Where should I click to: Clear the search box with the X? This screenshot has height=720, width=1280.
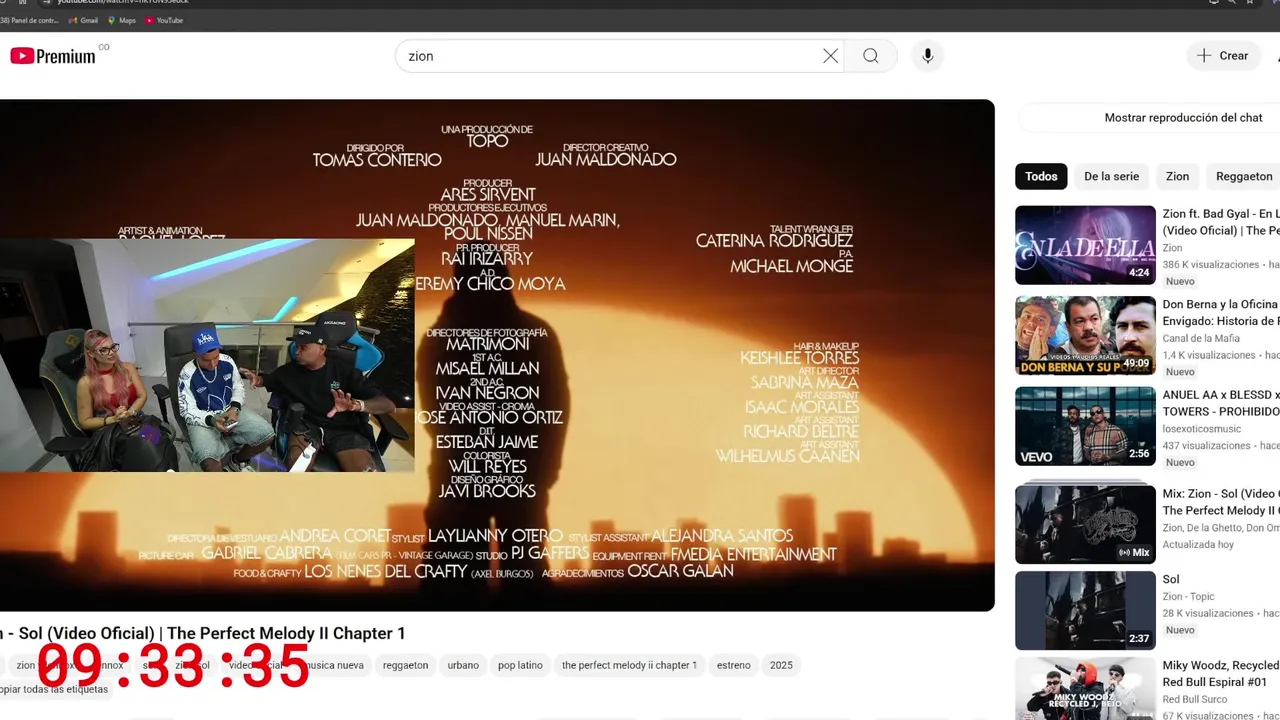(830, 56)
